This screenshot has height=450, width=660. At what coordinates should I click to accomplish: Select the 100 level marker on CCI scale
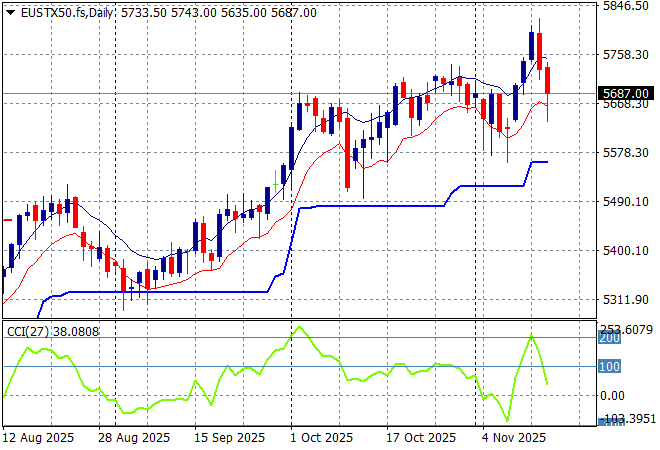610,367
